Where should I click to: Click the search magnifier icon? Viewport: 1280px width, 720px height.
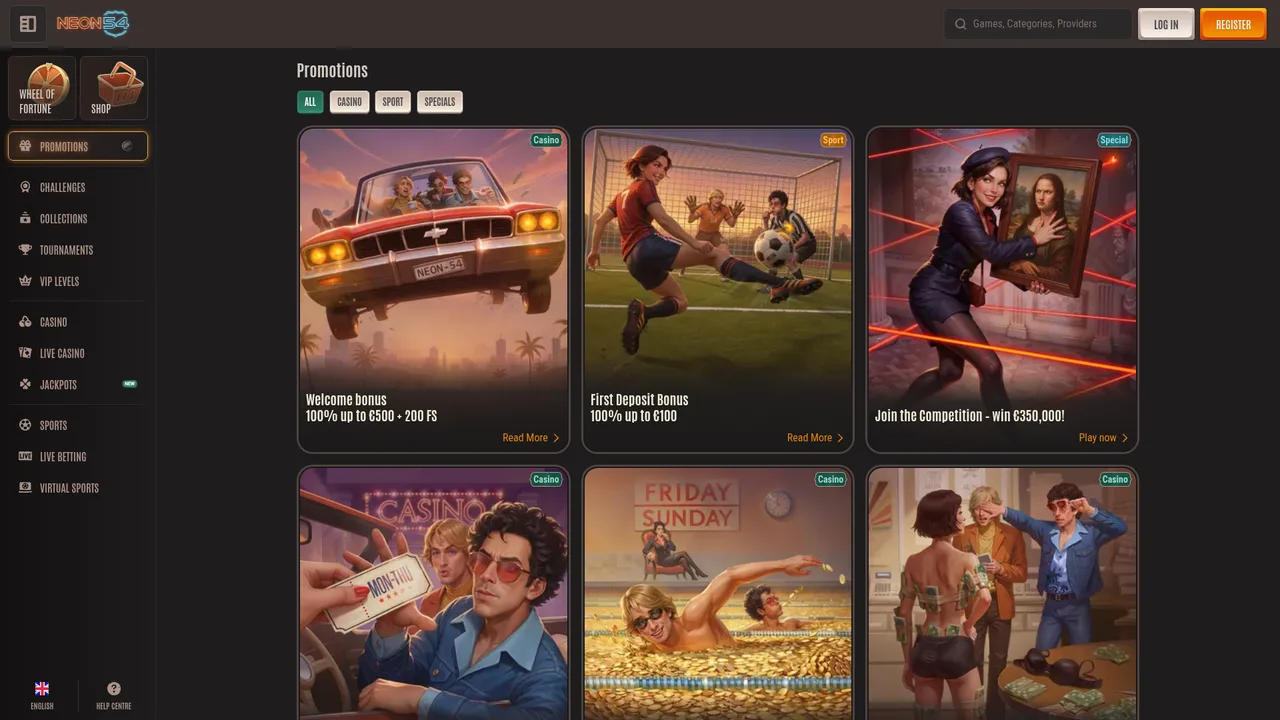[x=961, y=24]
